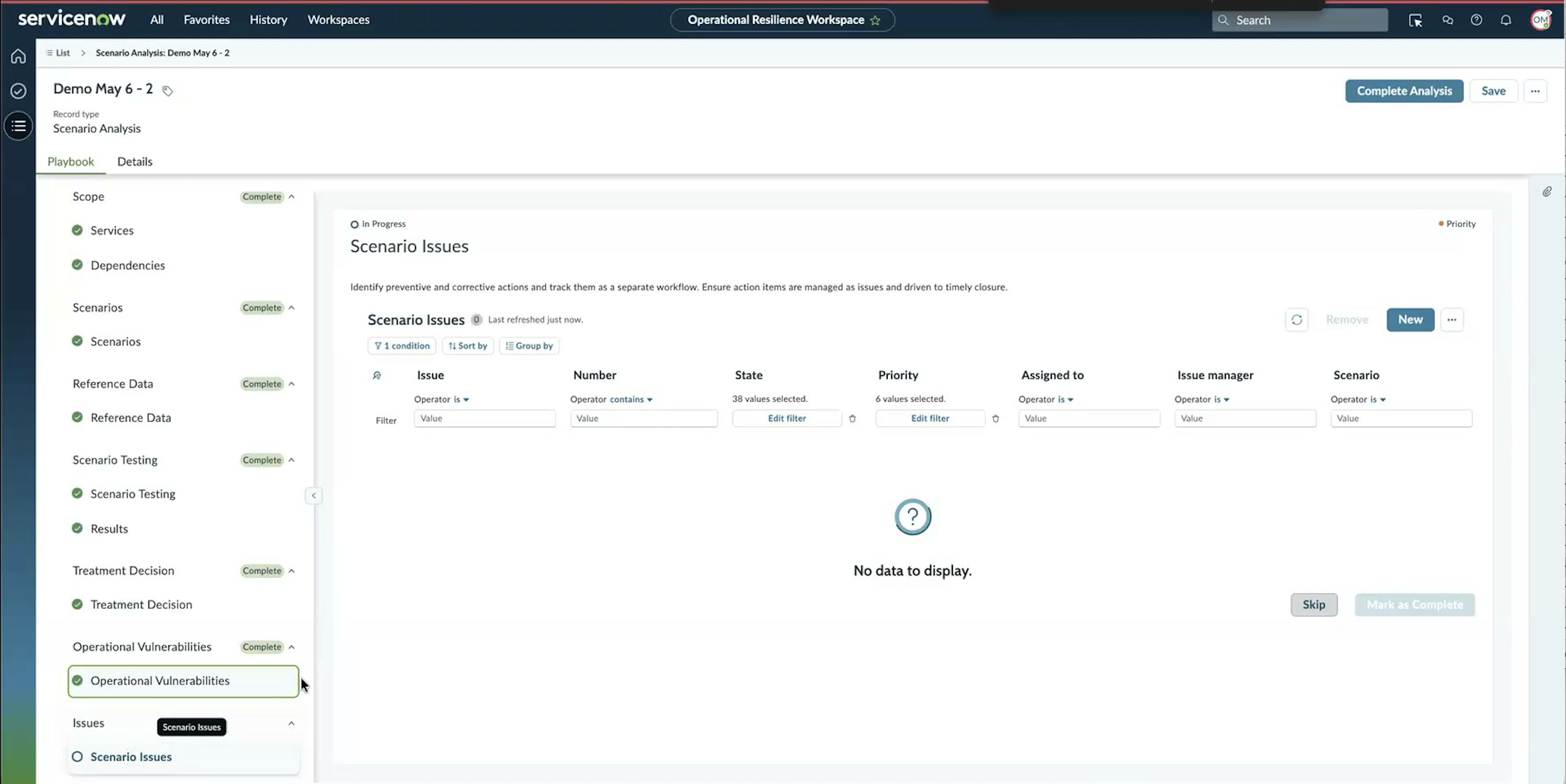This screenshot has width=1566, height=784.
Task: Favorite the workspace with star icon
Action: click(875, 20)
